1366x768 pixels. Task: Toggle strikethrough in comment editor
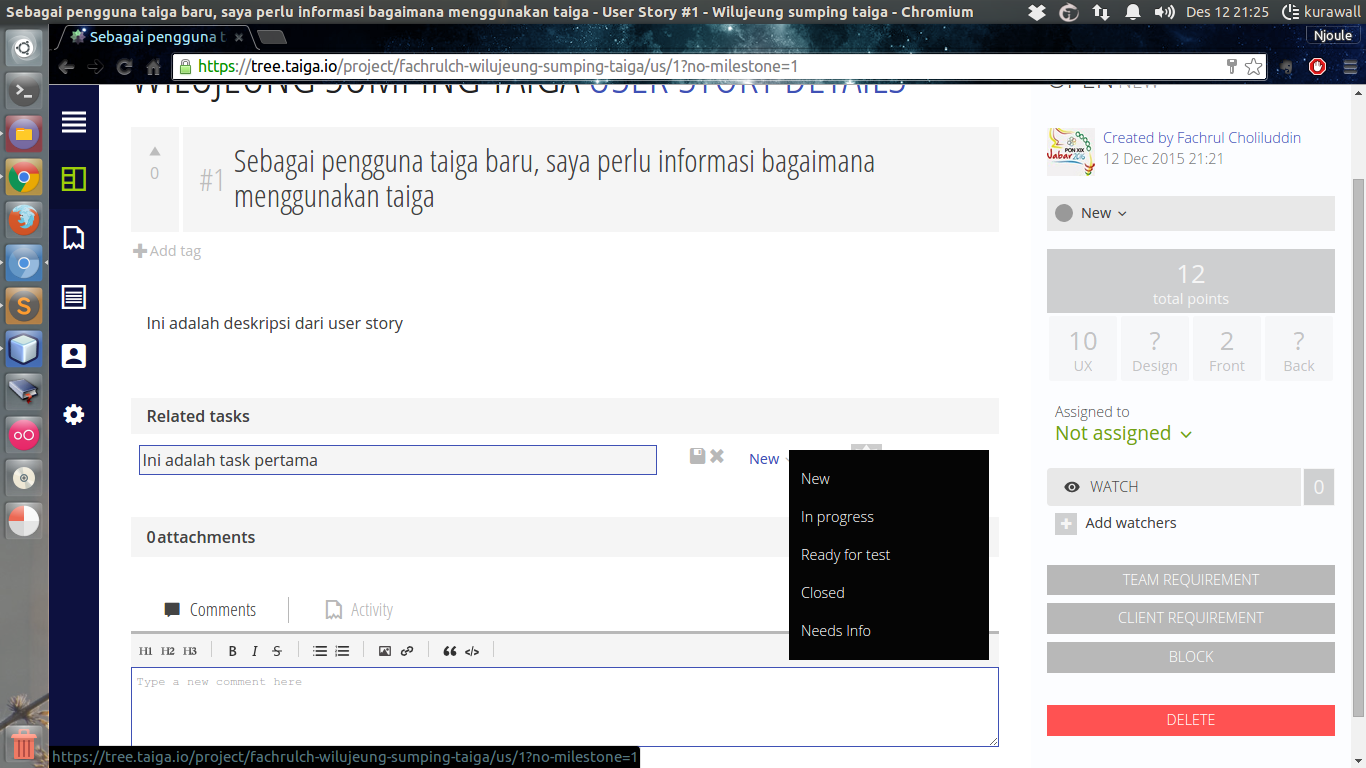coord(277,651)
